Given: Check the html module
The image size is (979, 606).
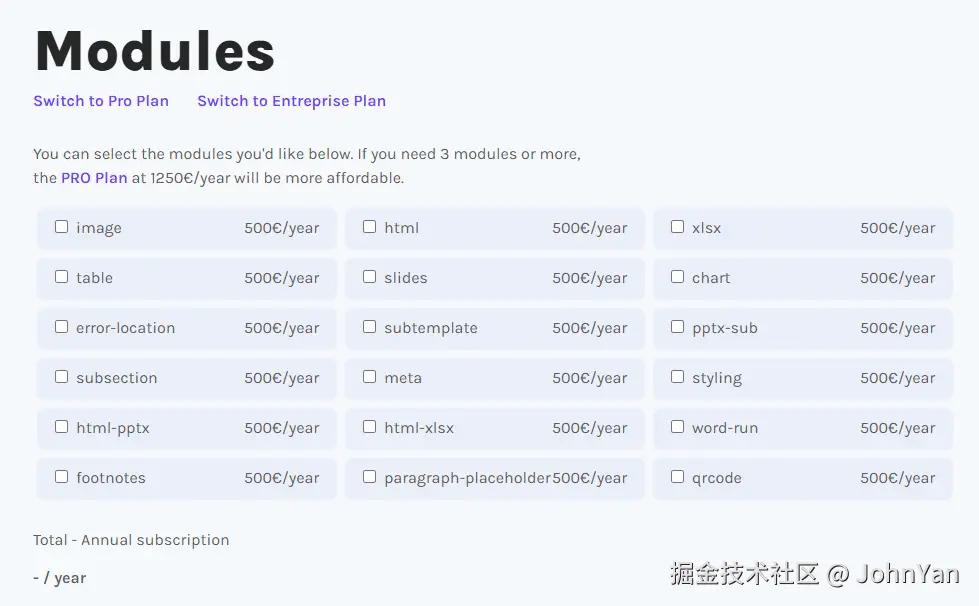Looking at the screenshot, I should (369, 227).
